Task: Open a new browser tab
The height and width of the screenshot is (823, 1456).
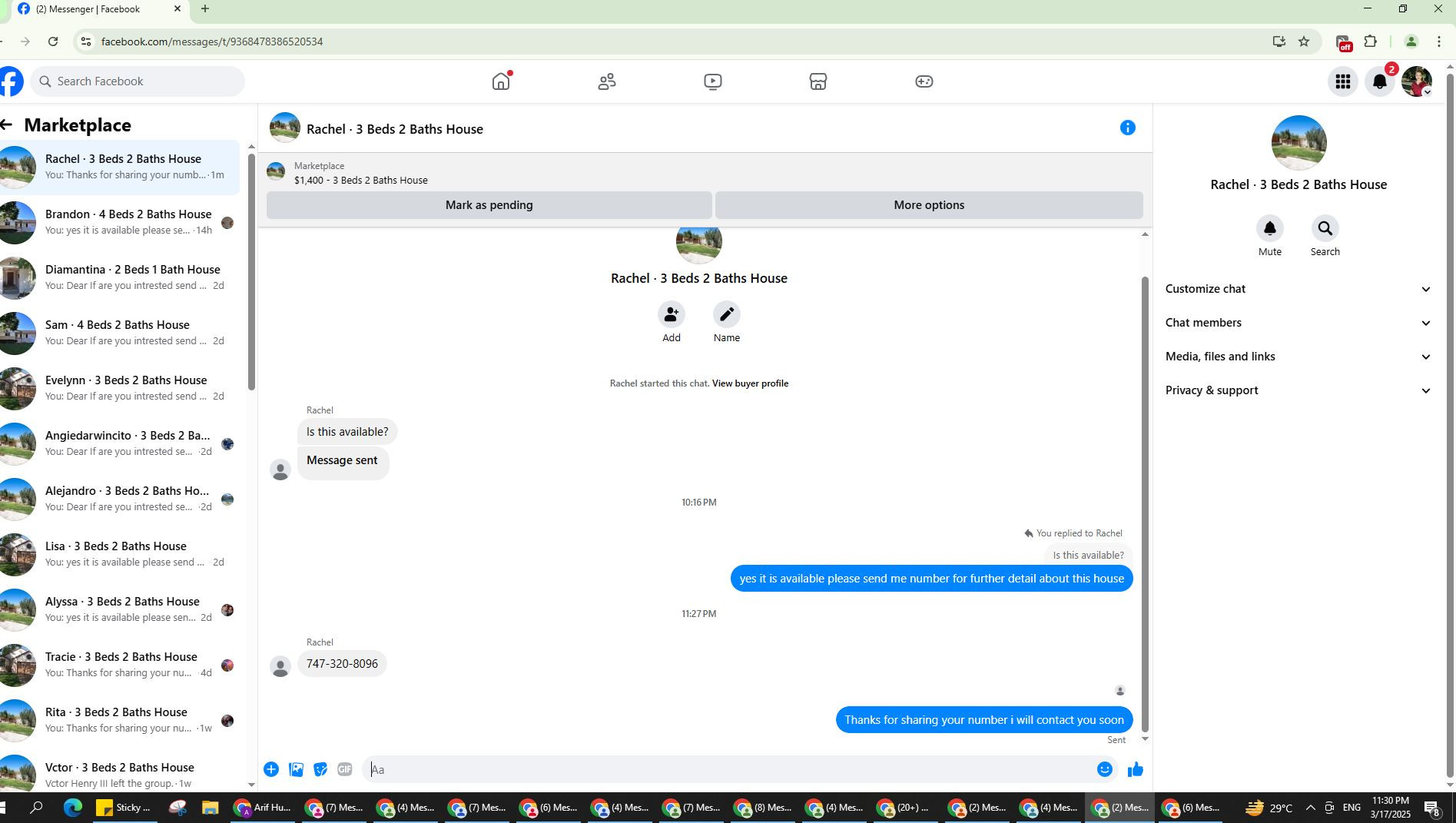Action: tap(205, 9)
